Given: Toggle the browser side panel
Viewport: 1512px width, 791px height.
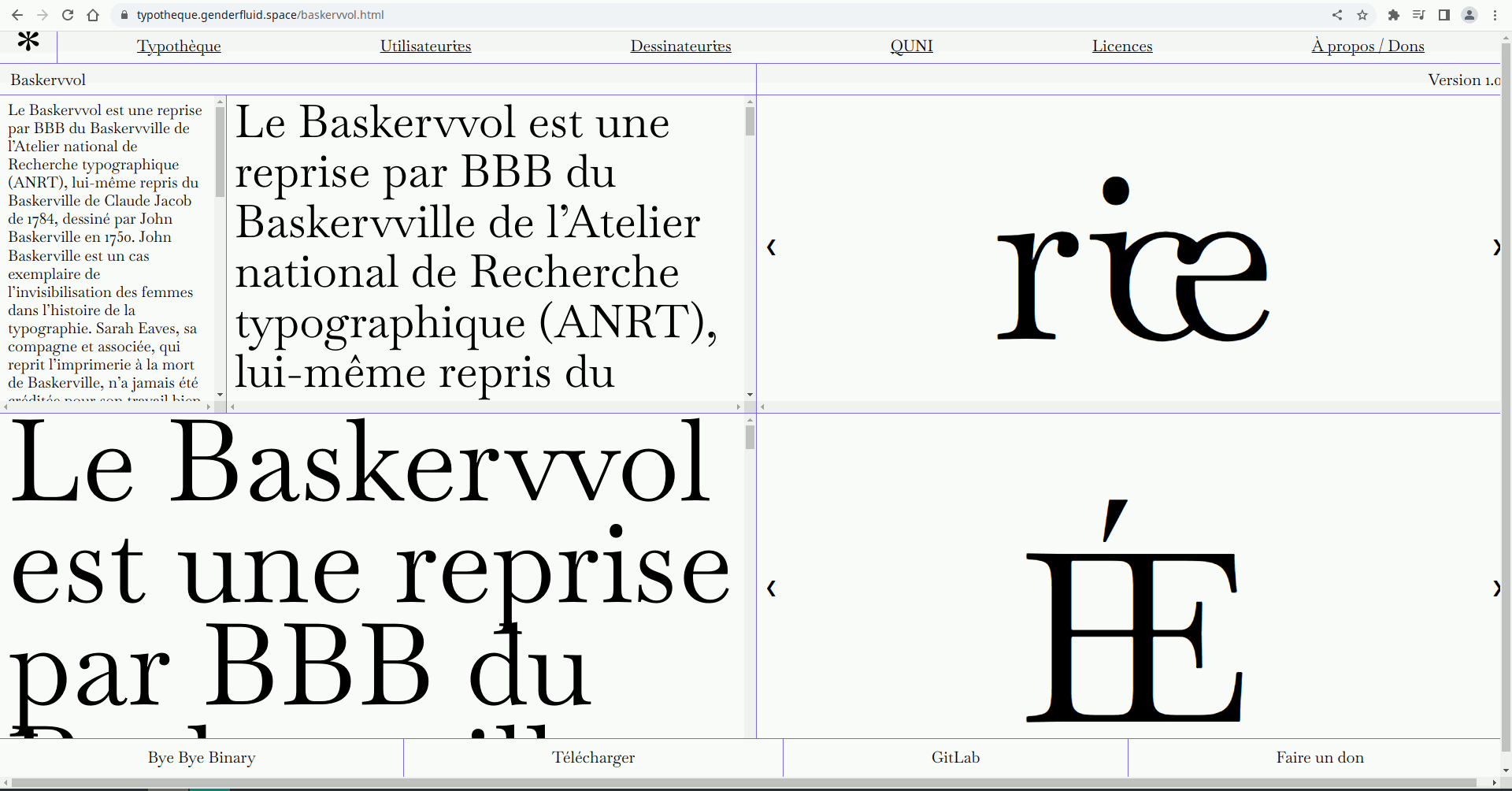Looking at the screenshot, I should coord(1444,15).
